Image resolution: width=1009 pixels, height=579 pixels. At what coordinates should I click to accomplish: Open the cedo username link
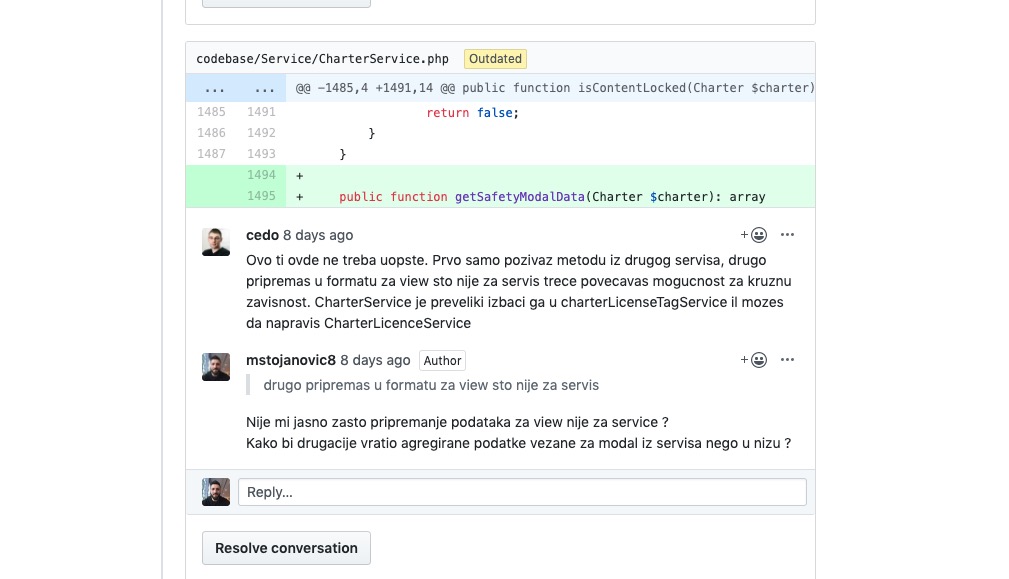[x=262, y=235]
